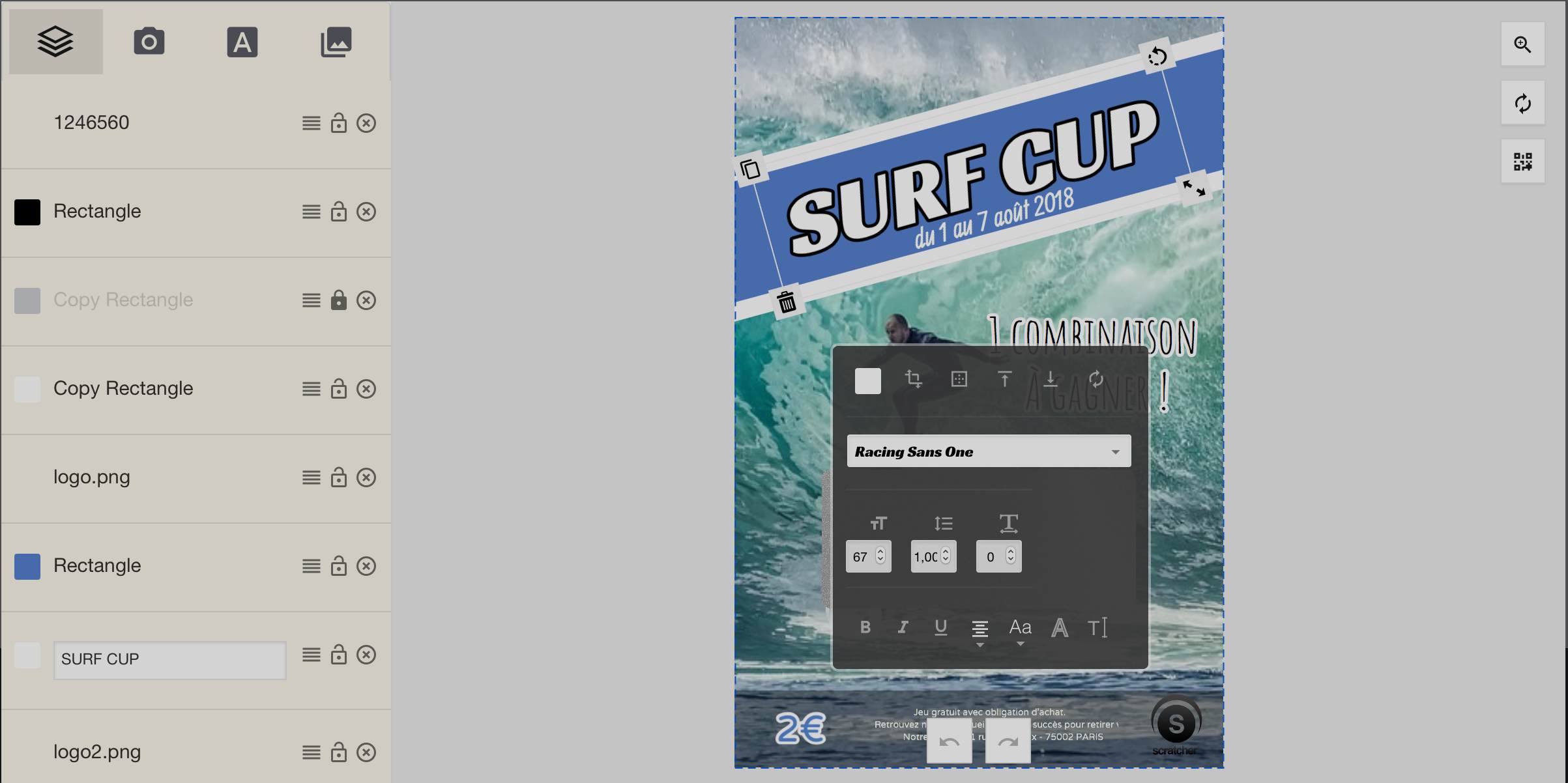1568x783 pixels.
Task: Open the image gallery tab
Action: 336,42
